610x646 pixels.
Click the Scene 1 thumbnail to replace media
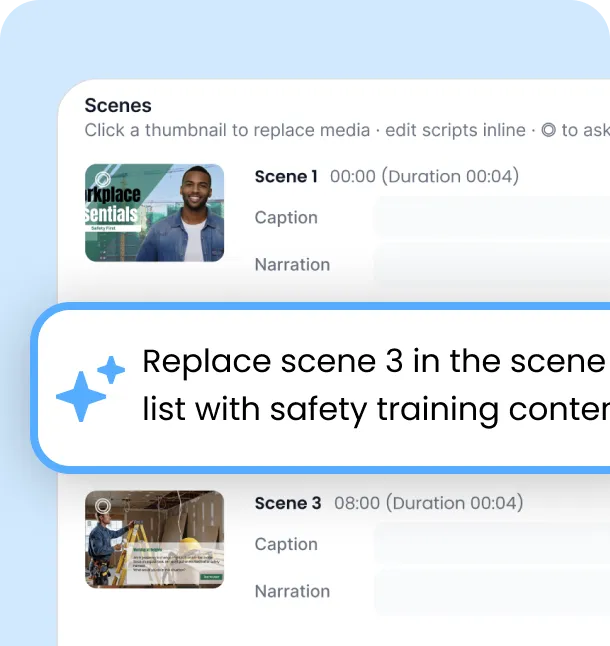pyautogui.click(x=154, y=213)
